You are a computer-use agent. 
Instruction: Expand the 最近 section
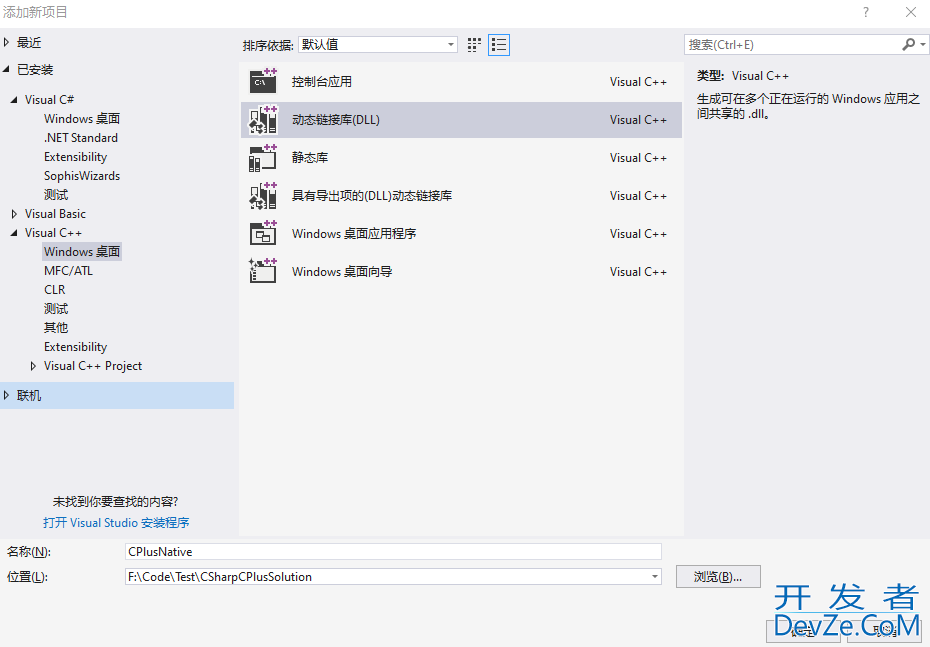[7, 42]
